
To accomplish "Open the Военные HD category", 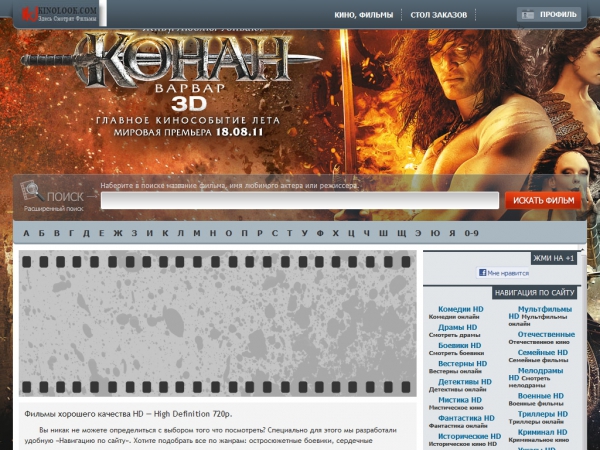I will click(541, 396).
